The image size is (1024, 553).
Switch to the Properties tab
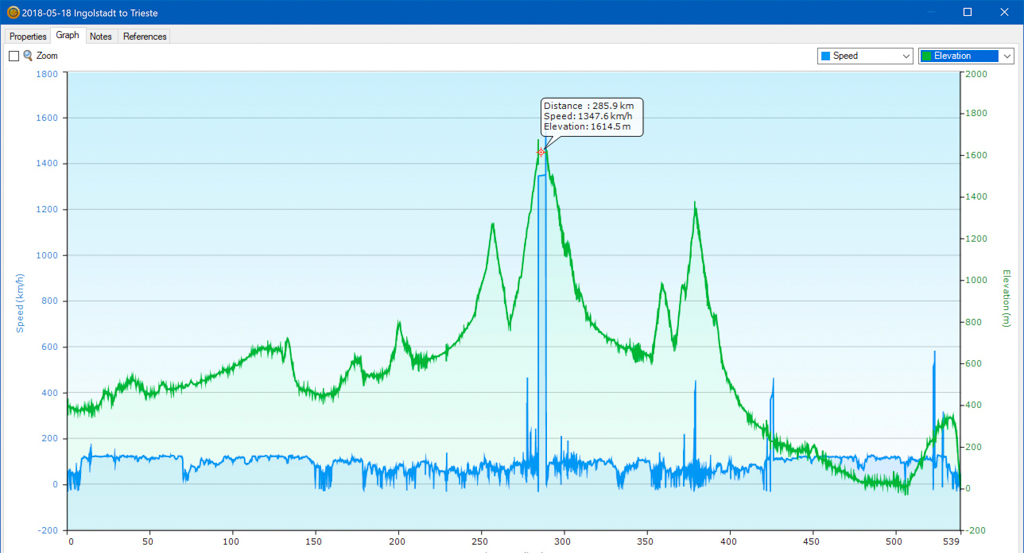pos(28,36)
